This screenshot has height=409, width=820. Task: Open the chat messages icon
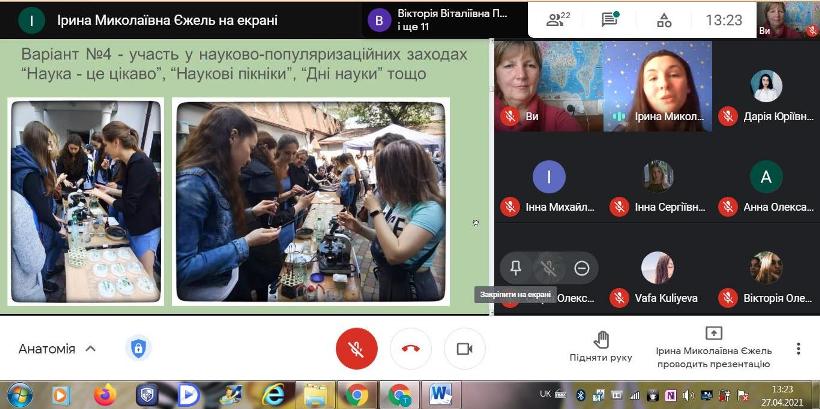pos(610,20)
